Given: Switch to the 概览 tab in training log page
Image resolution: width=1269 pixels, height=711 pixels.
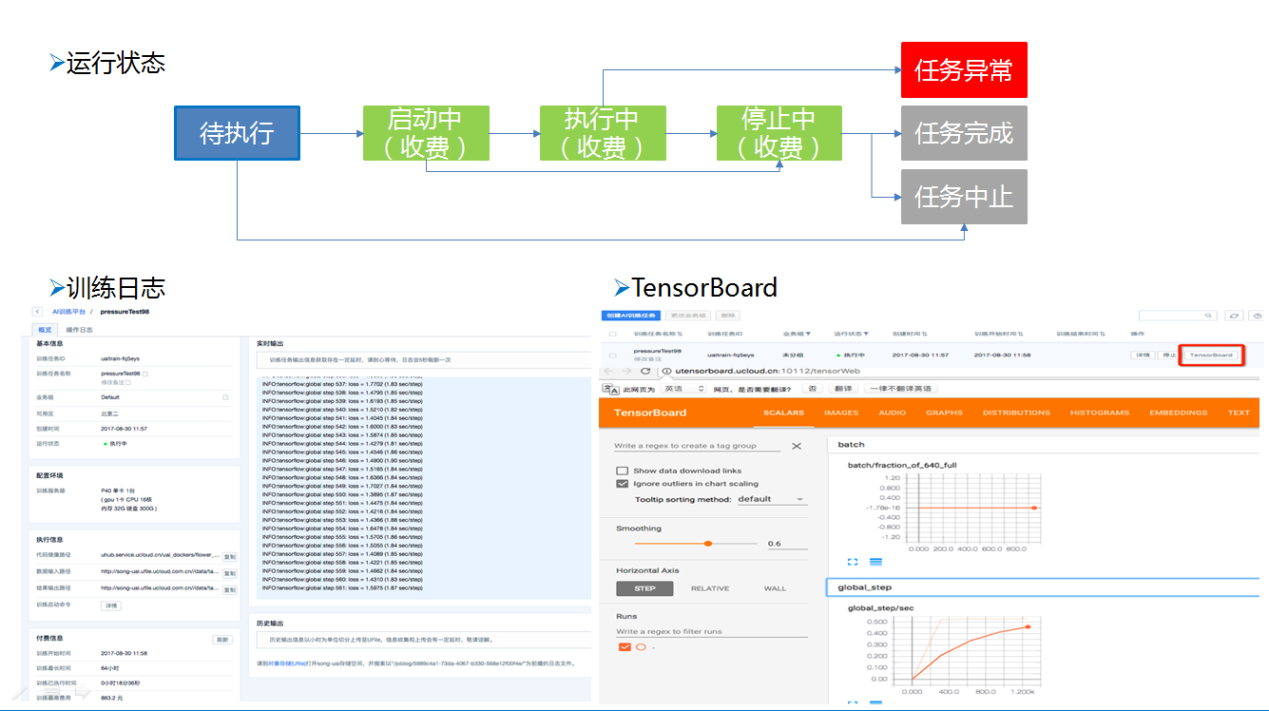Looking at the screenshot, I should pos(44,329).
